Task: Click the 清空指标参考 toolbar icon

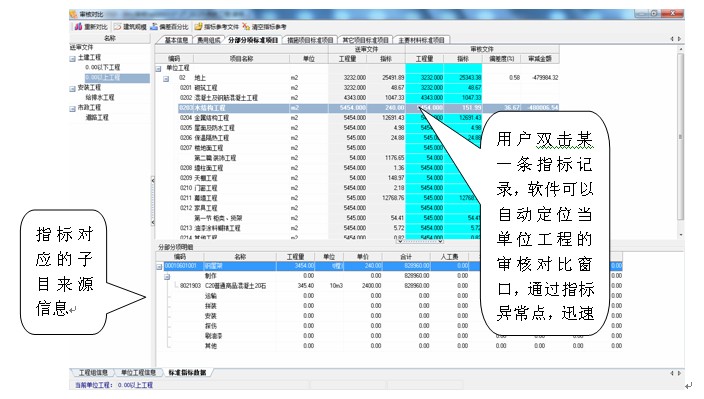Action: (246, 27)
